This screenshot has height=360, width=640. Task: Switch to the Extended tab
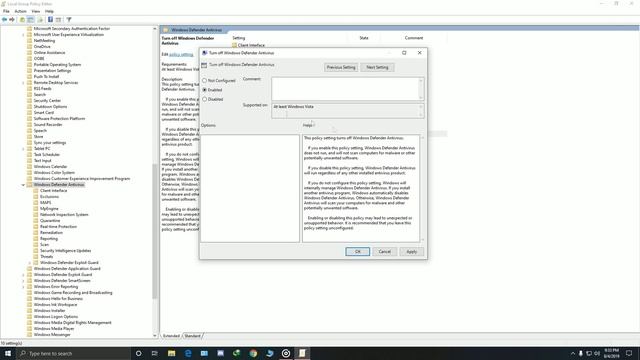(171, 336)
